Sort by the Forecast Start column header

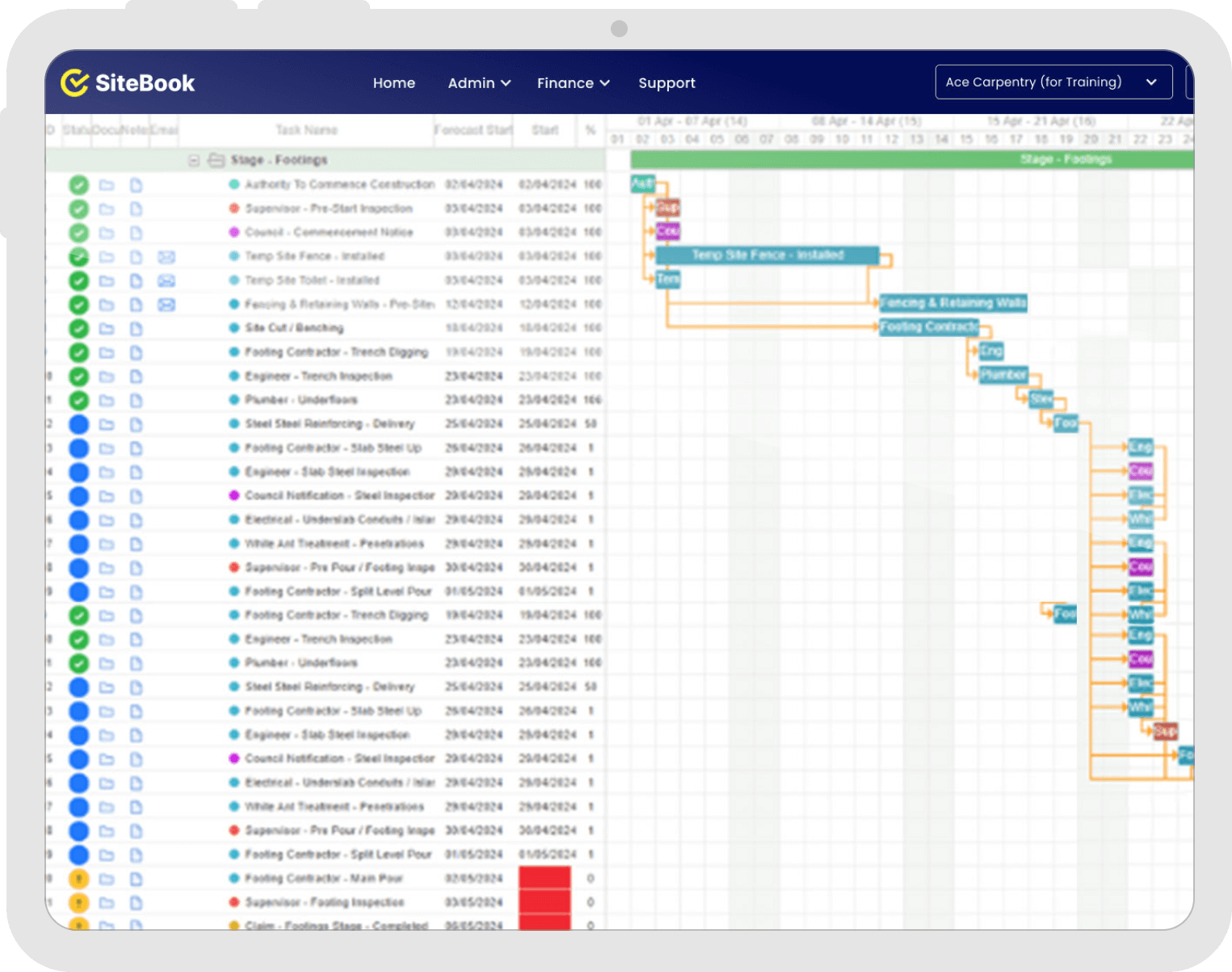(x=472, y=130)
